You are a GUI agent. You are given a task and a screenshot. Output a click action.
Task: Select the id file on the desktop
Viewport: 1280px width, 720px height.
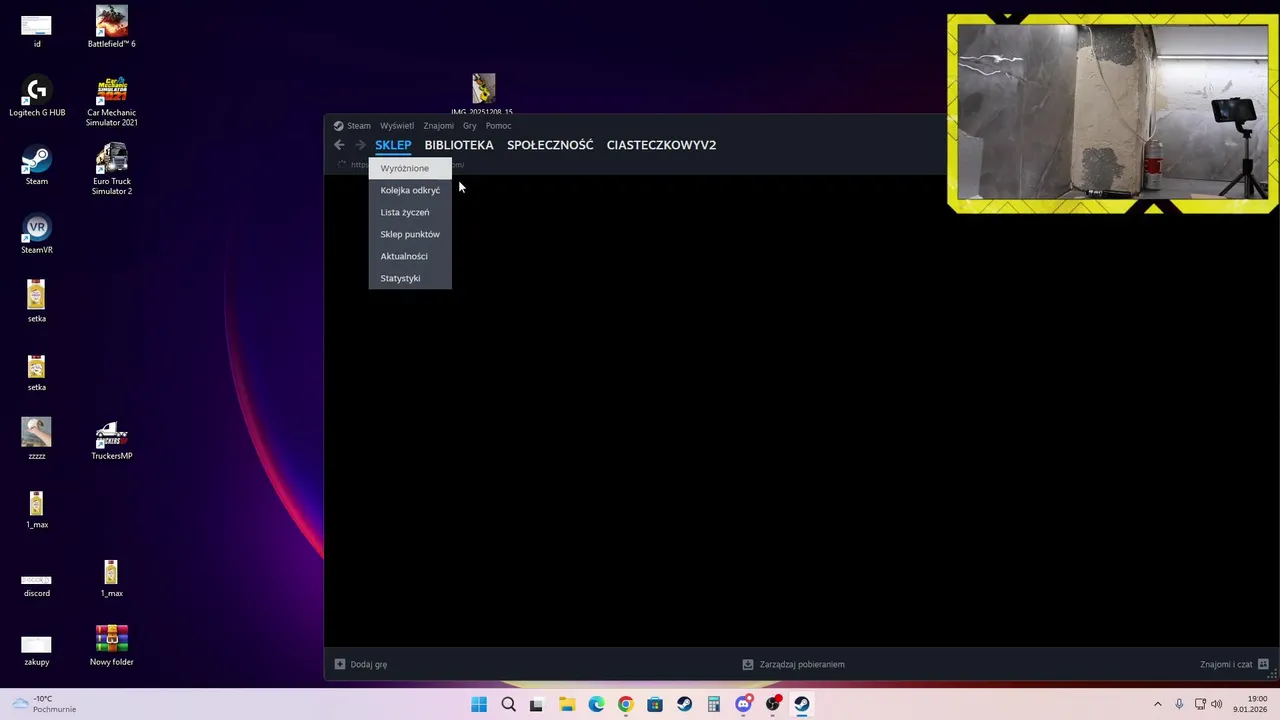(x=37, y=31)
